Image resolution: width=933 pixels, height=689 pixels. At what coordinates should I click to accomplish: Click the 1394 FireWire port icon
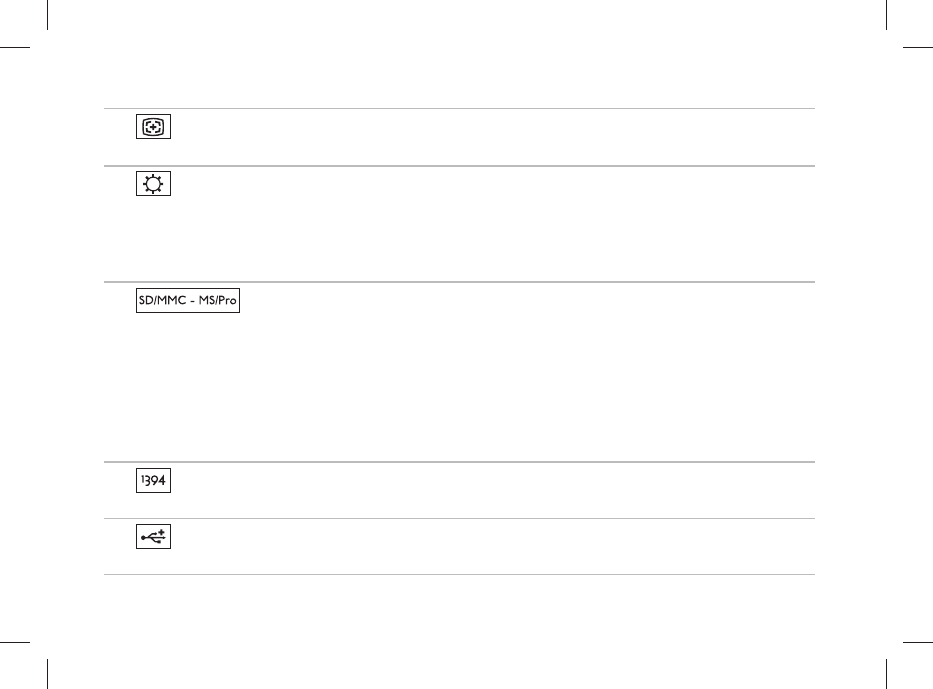[x=154, y=480]
